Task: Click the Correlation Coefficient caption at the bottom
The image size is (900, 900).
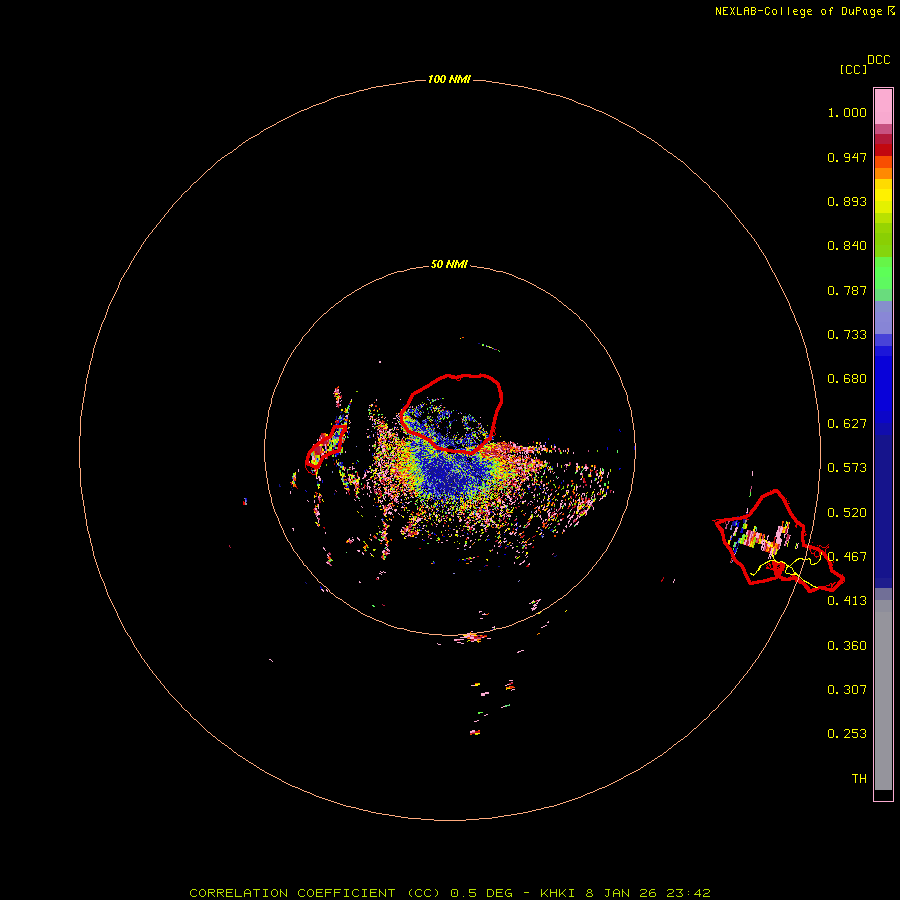Action: click(x=450, y=893)
